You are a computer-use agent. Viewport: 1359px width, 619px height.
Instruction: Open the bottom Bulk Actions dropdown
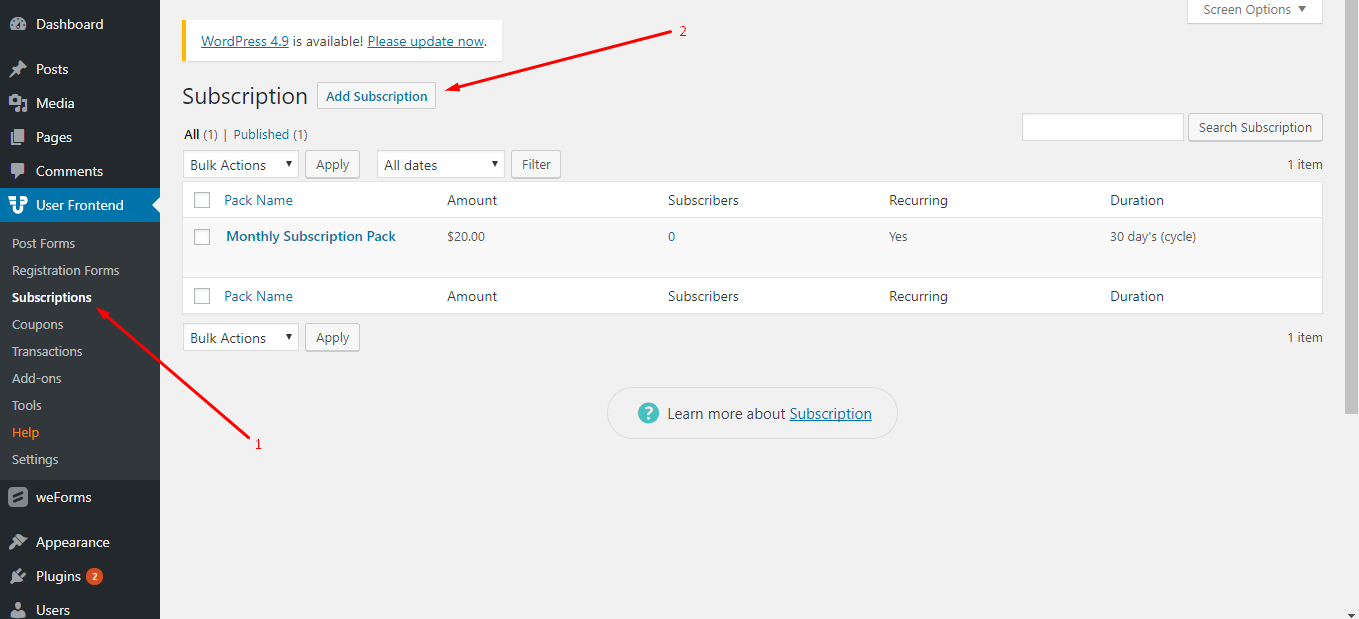click(x=241, y=338)
